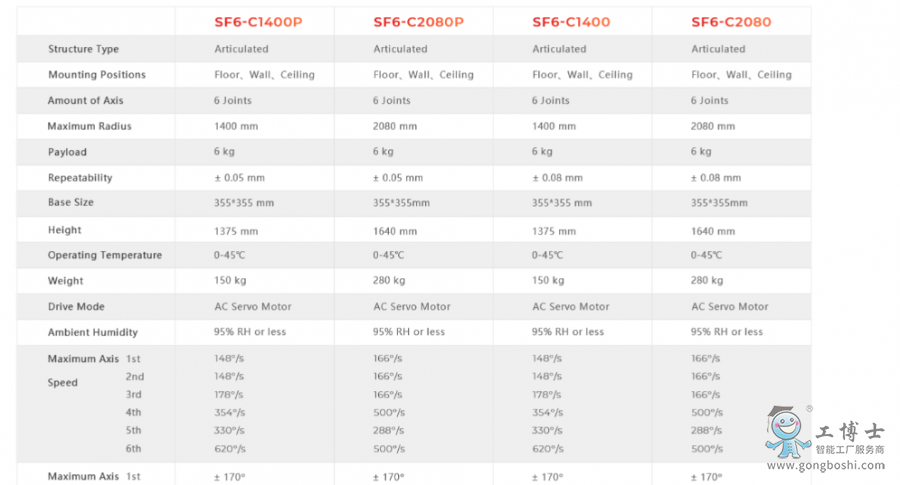Click the Weight row label
The image size is (900, 485).
[x=65, y=281]
